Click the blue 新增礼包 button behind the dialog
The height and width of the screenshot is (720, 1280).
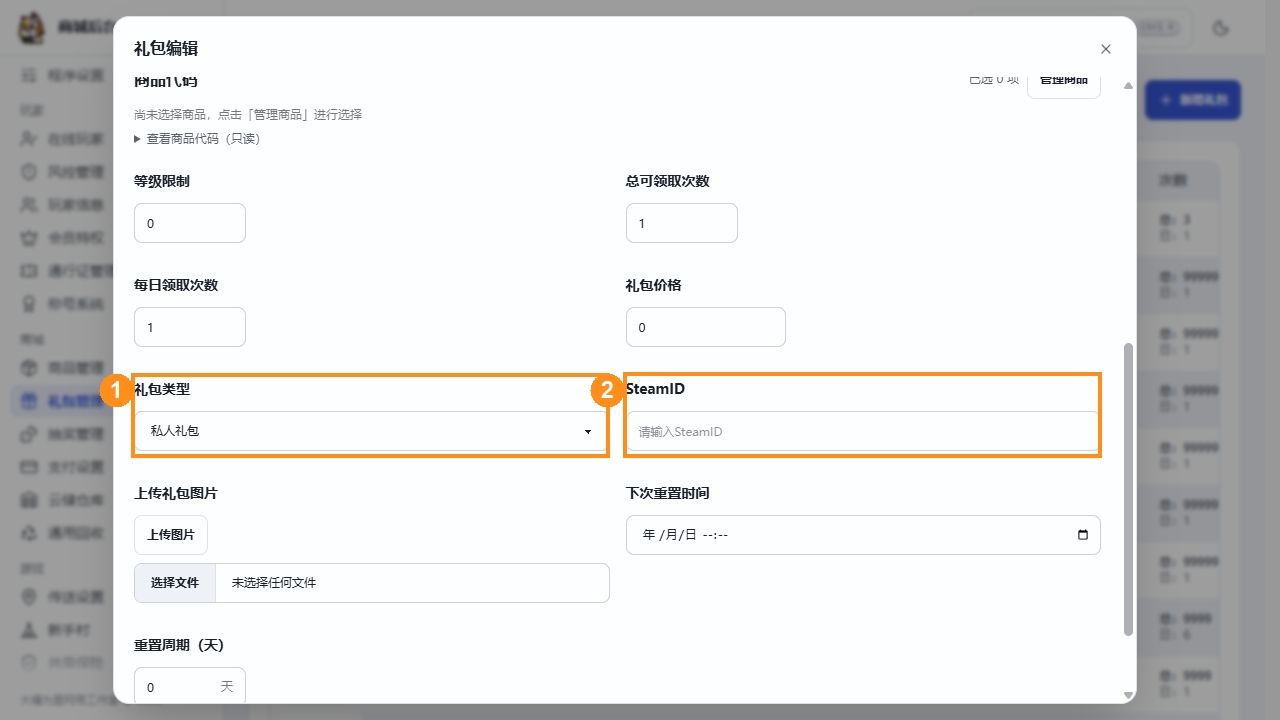1193,100
